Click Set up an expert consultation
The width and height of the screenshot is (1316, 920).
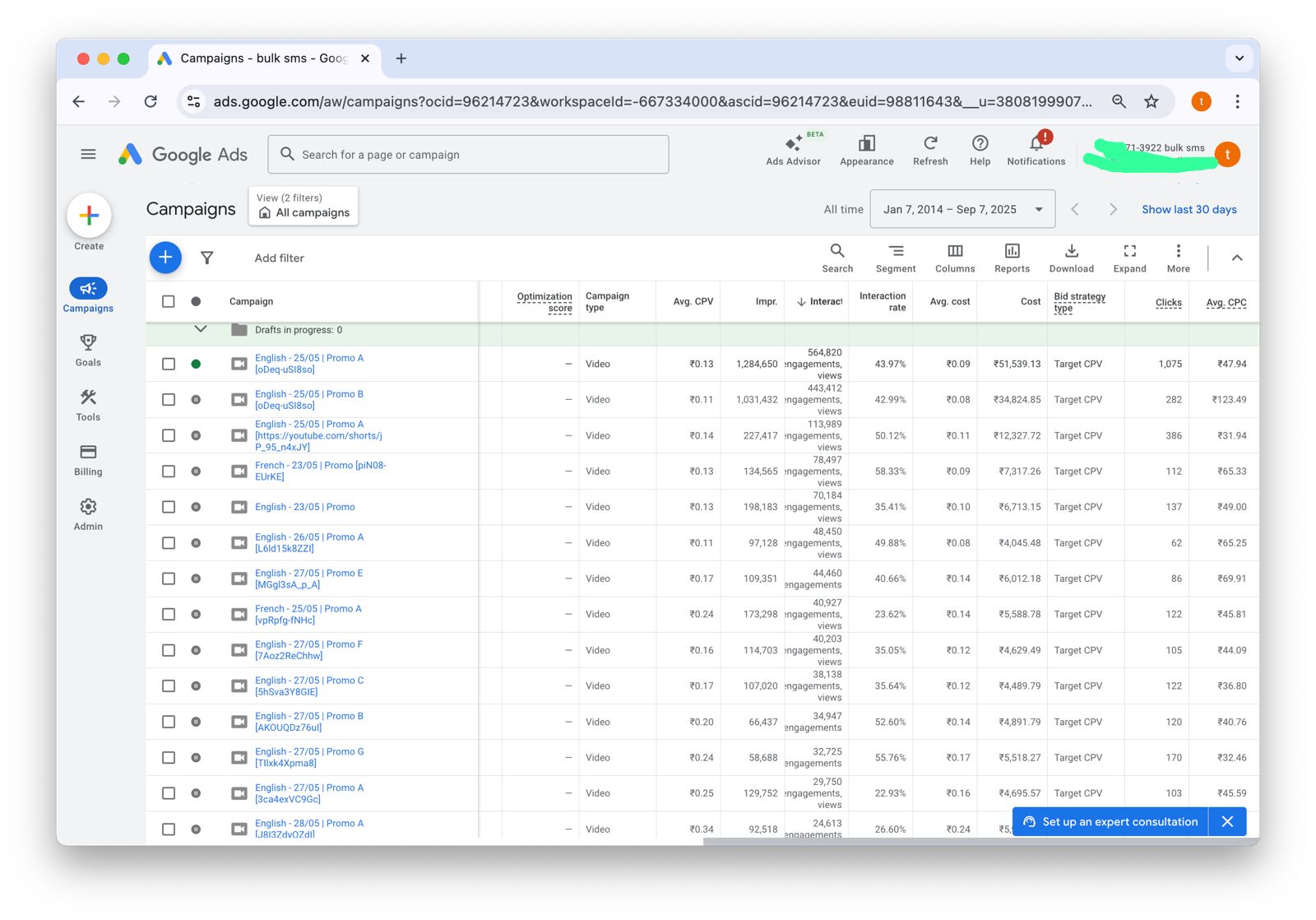1110,821
